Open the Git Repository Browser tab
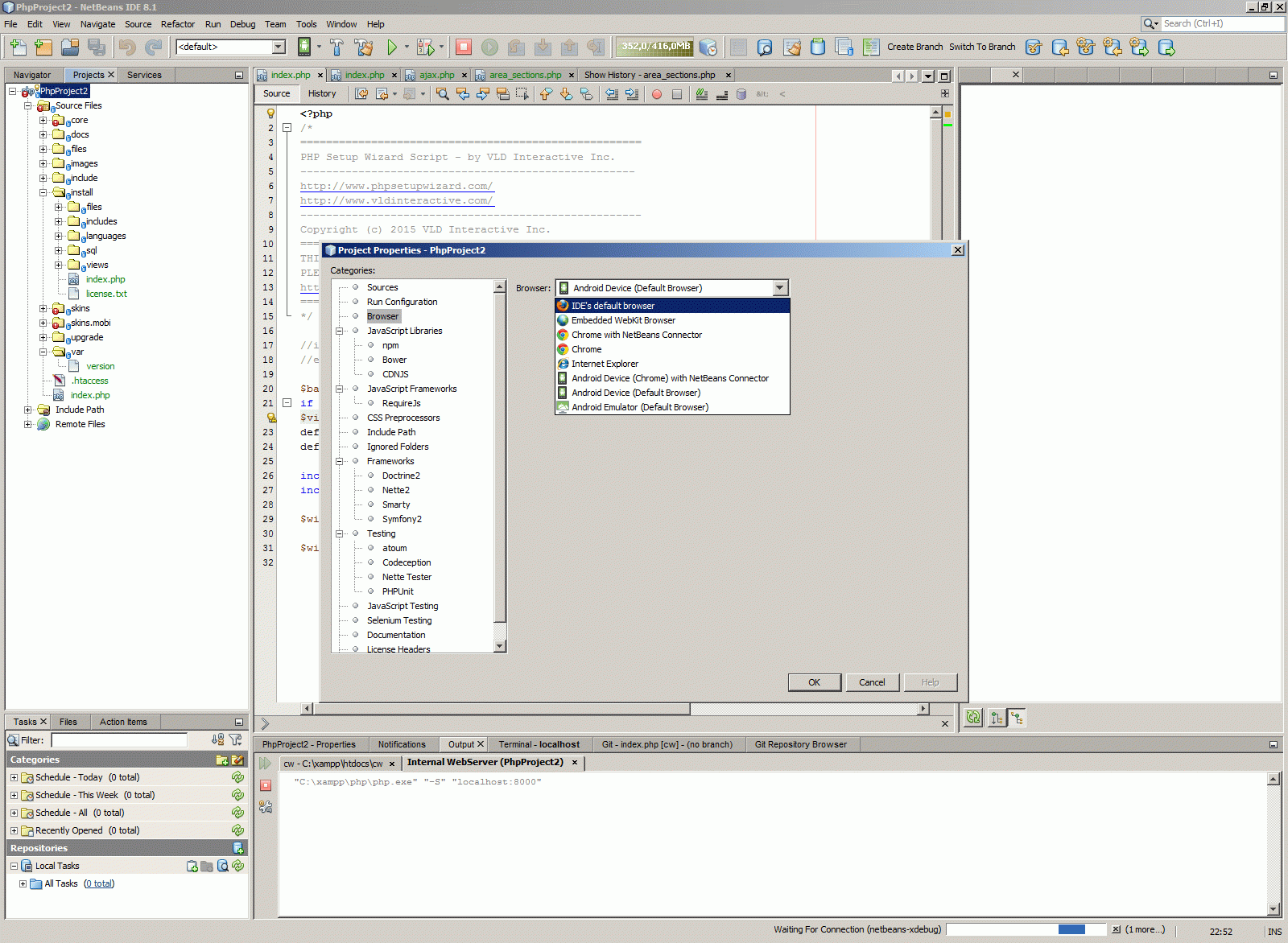Viewport: 1288px width, 943px height. [801, 744]
